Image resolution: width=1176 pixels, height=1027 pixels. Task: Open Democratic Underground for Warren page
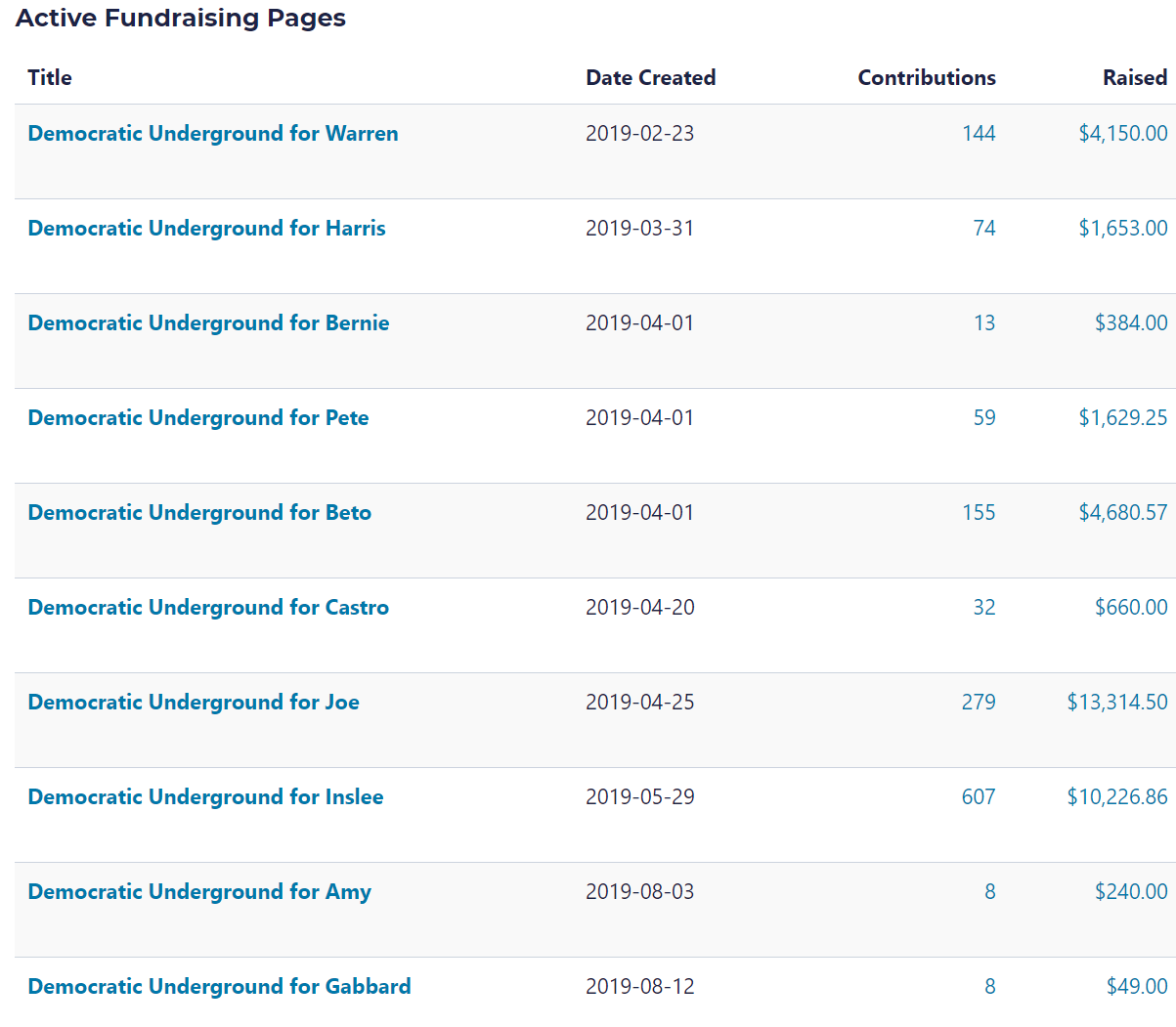[212, 134]
